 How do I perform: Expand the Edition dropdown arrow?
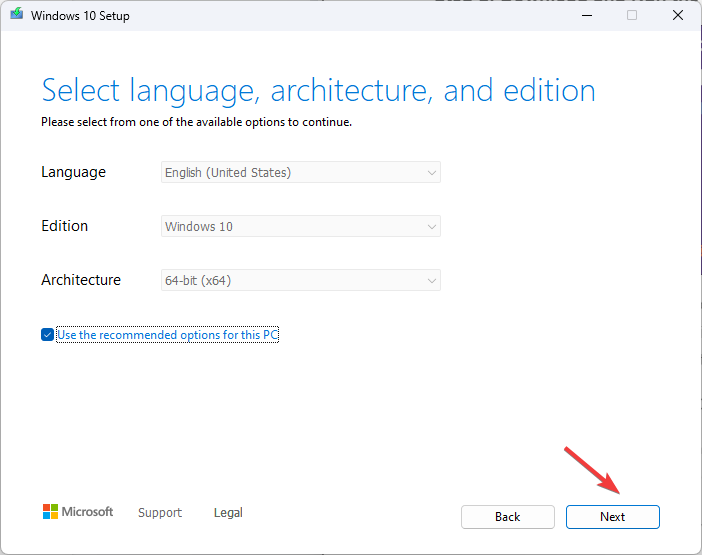point(432,227)
